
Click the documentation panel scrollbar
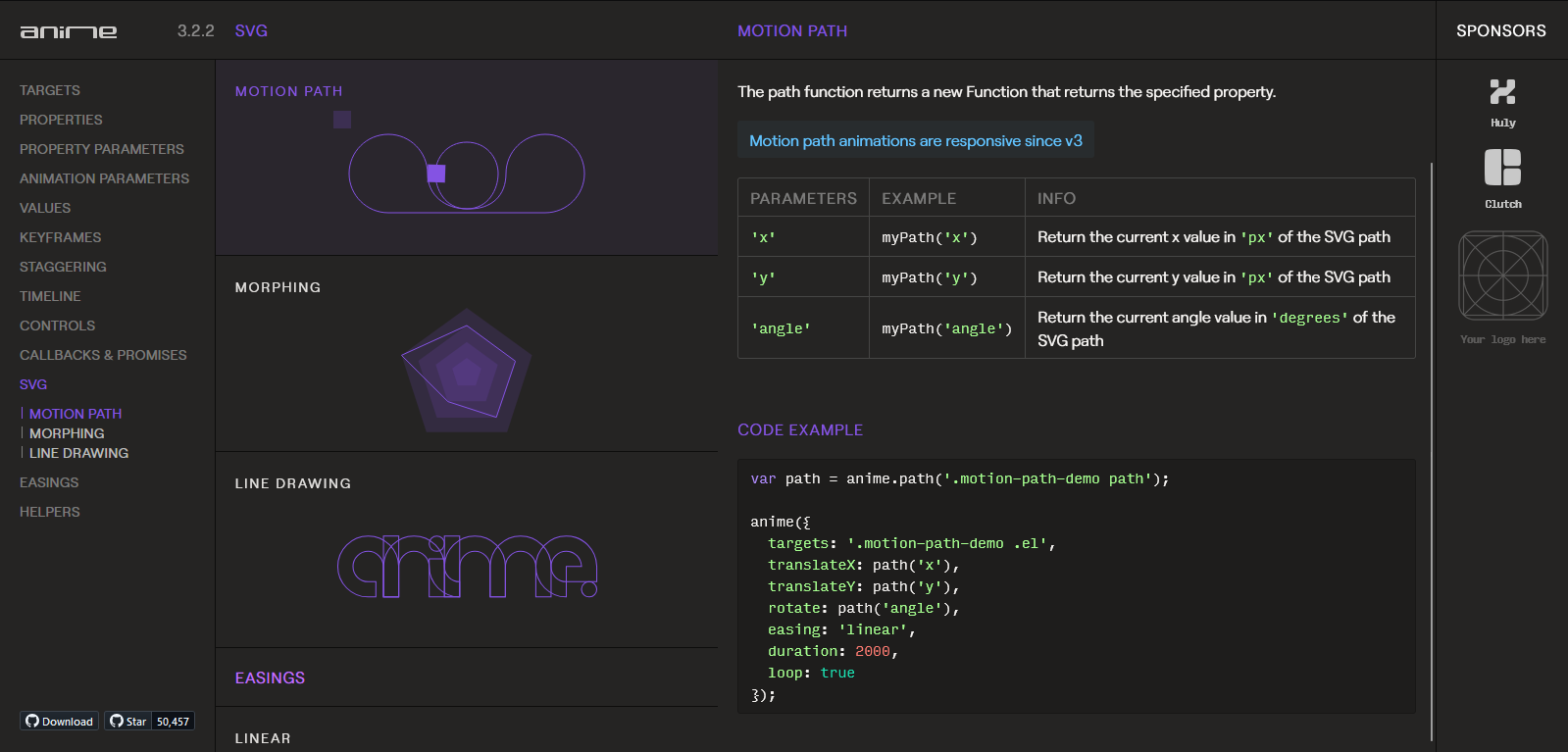[1432, 451]
